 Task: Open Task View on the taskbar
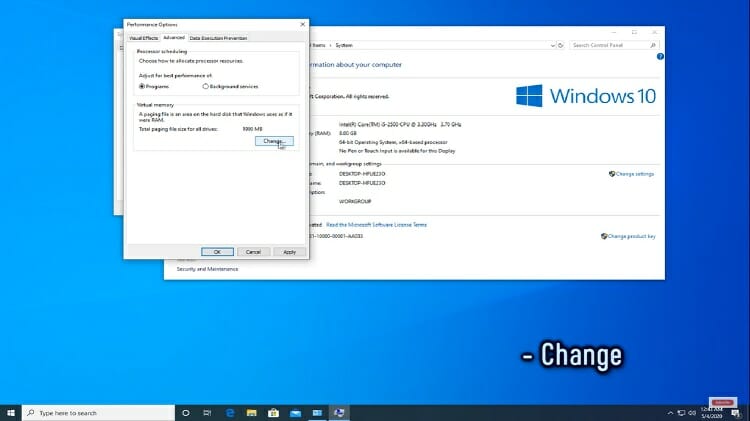[207, 412]
